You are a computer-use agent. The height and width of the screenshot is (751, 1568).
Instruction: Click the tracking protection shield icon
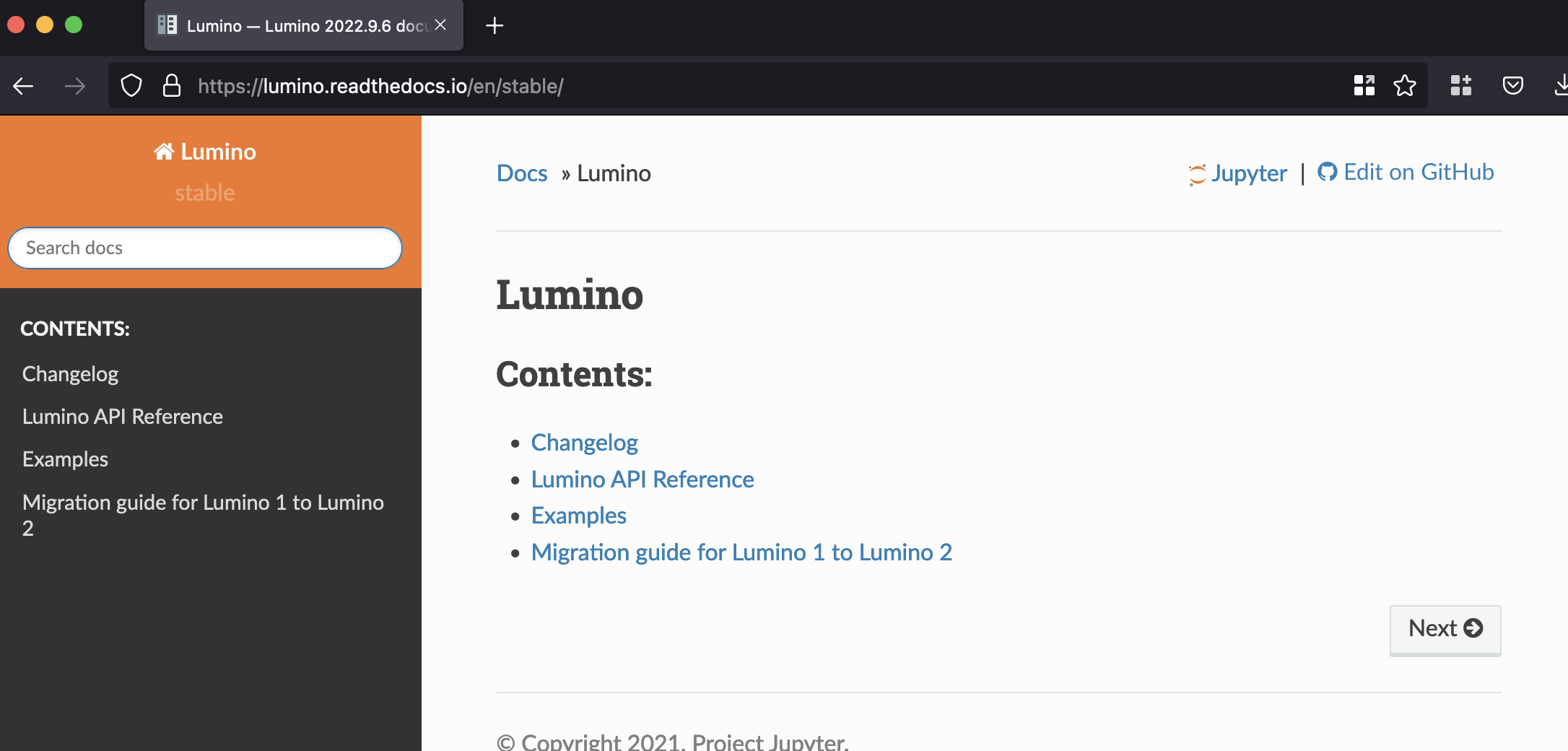coord(131,85)
